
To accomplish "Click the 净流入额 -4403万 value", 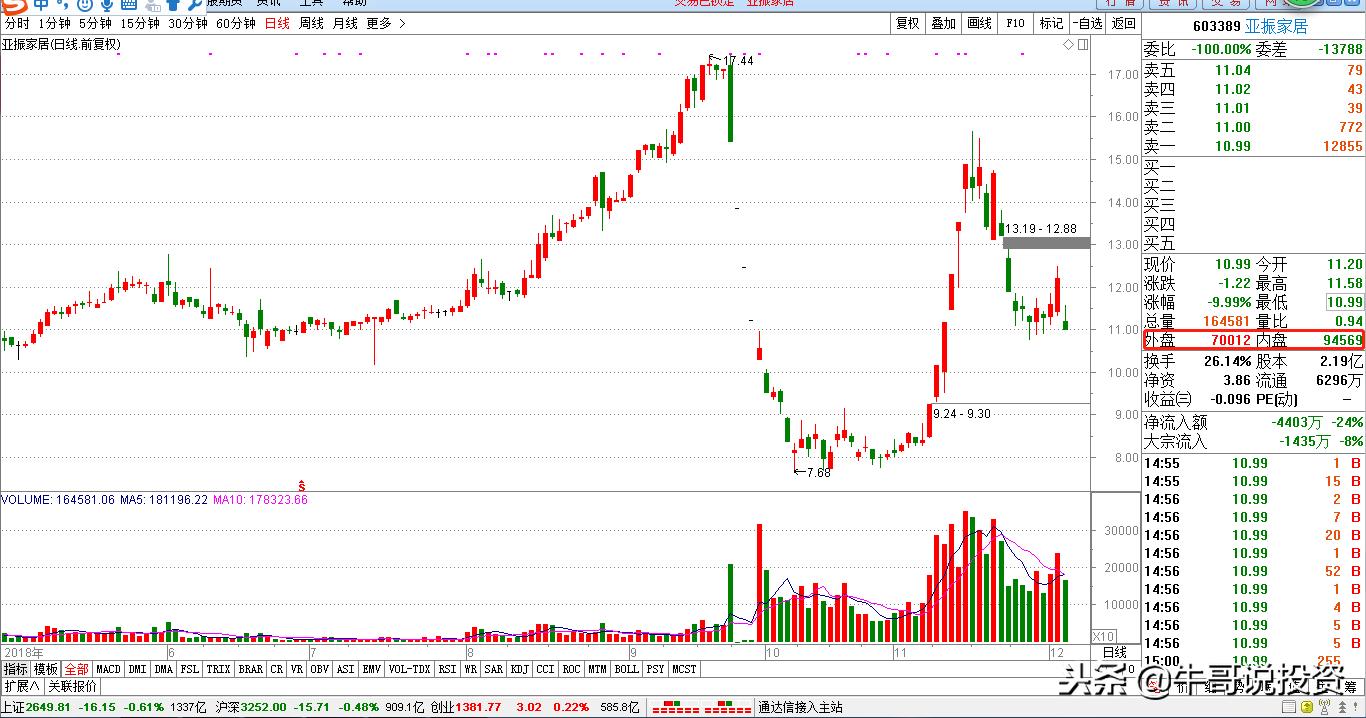I will point(1298,423).
